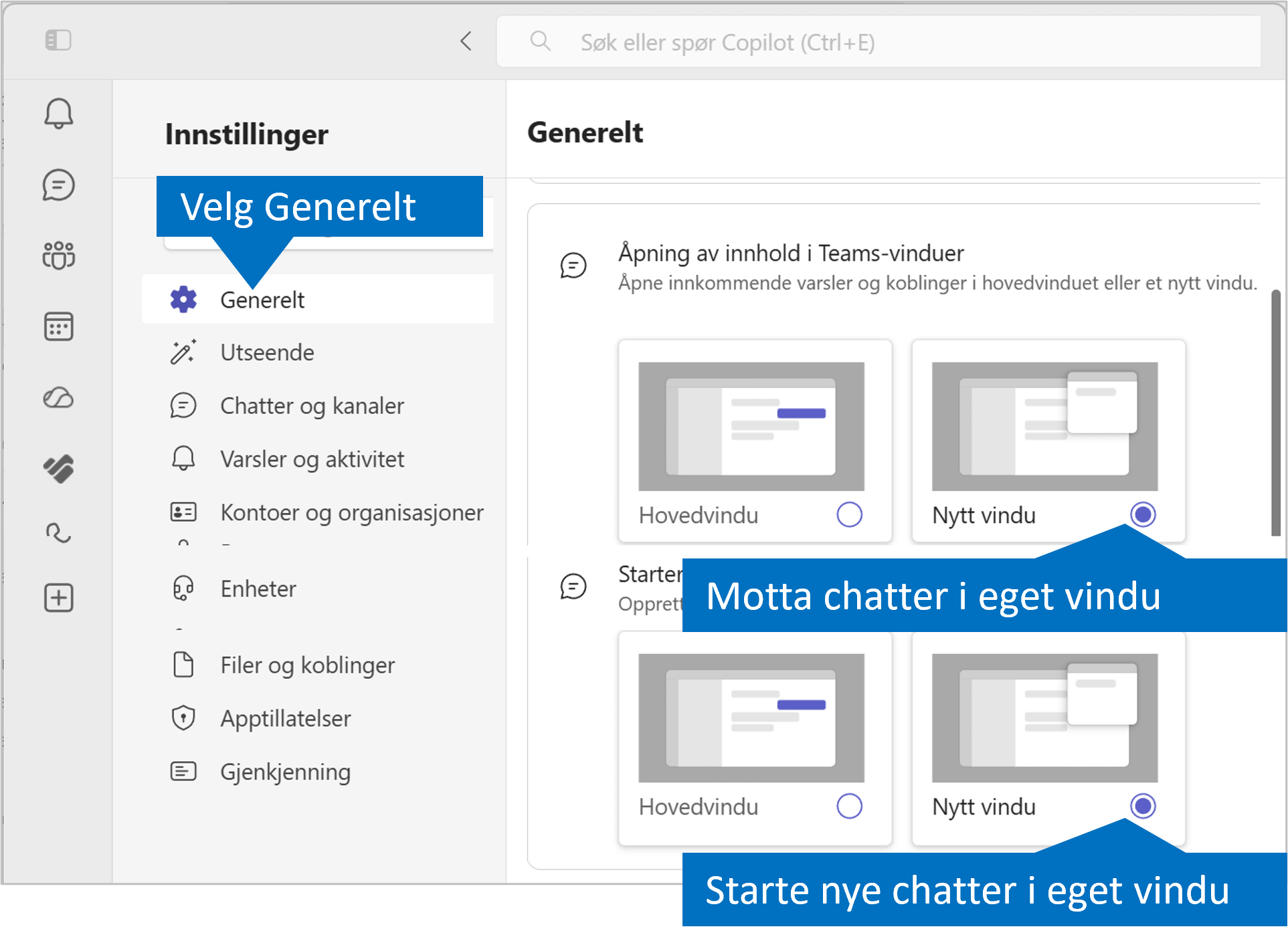Viewport: 1288px width, 941px height.
Task: Open Filer og koblinger settings
Action: click(318, 665)
